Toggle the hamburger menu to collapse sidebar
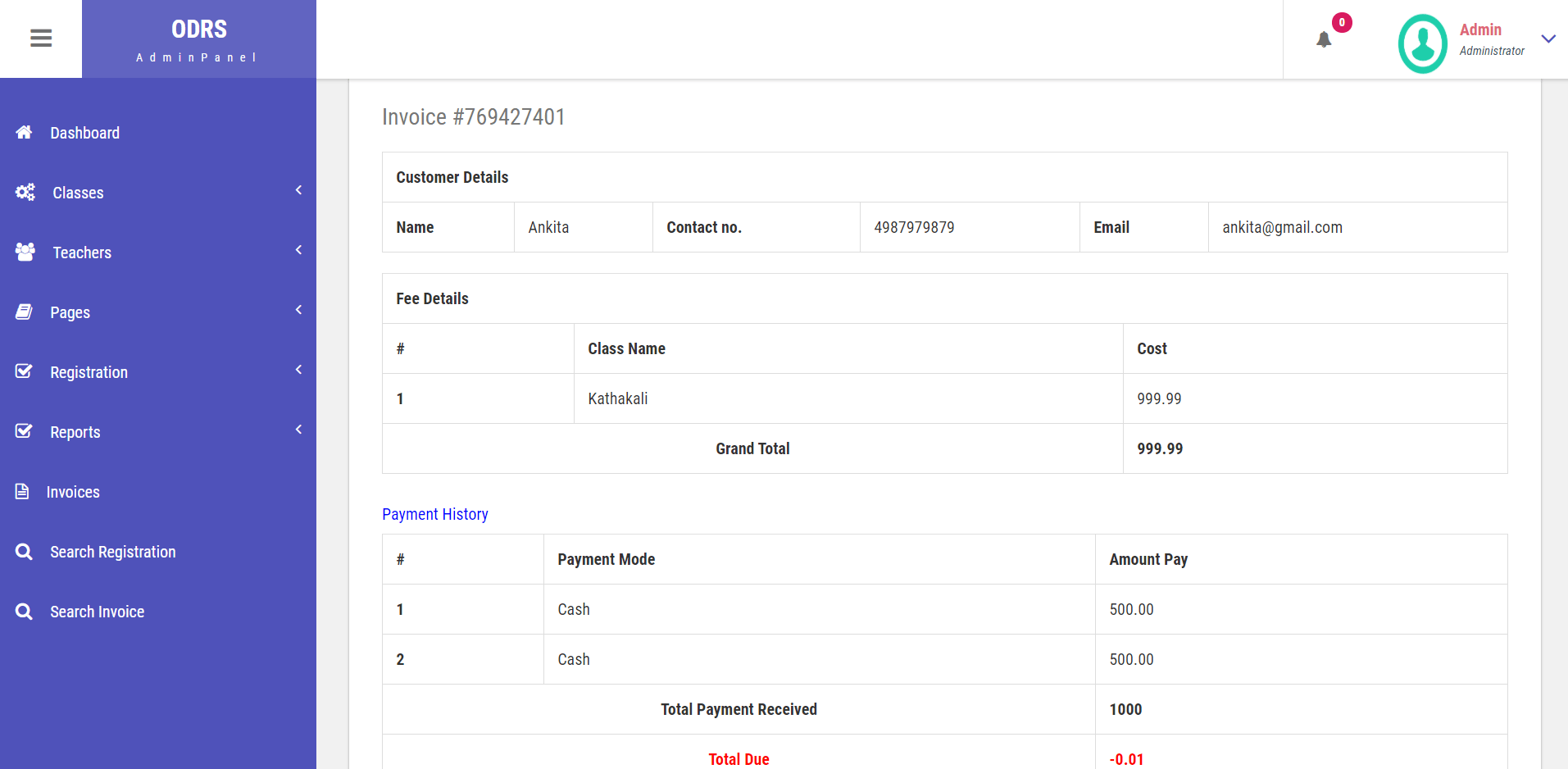Viewport: 1568px width, 769px height. pos(40,39)
